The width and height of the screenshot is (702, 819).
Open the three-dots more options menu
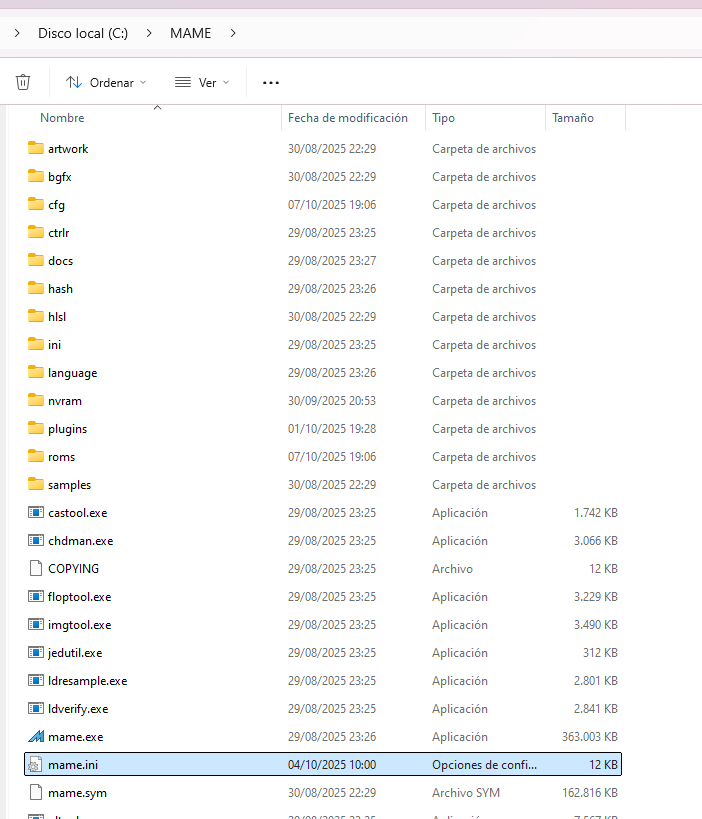coord(270,82)
